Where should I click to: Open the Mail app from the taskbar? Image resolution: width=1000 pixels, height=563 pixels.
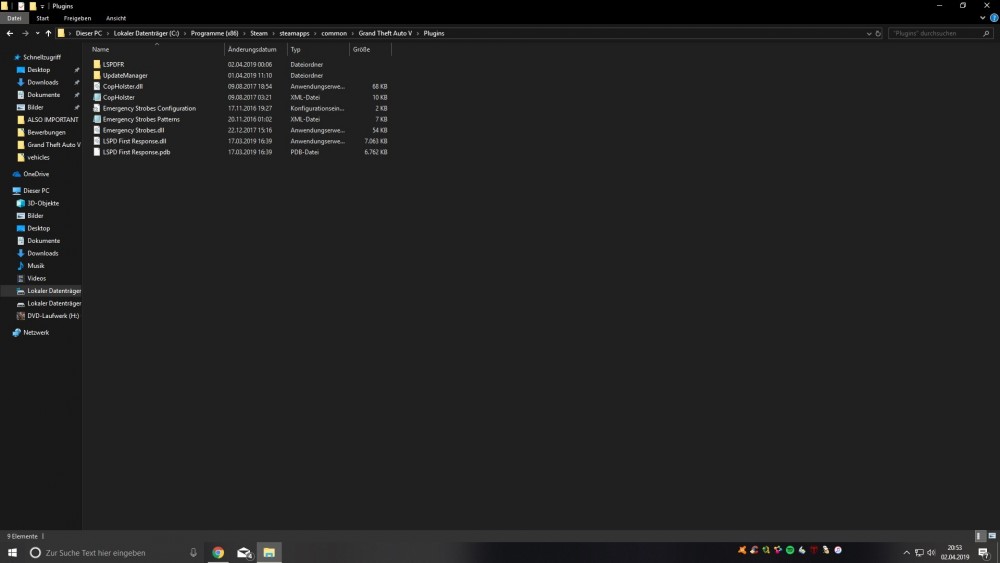(x=244, y=553)
